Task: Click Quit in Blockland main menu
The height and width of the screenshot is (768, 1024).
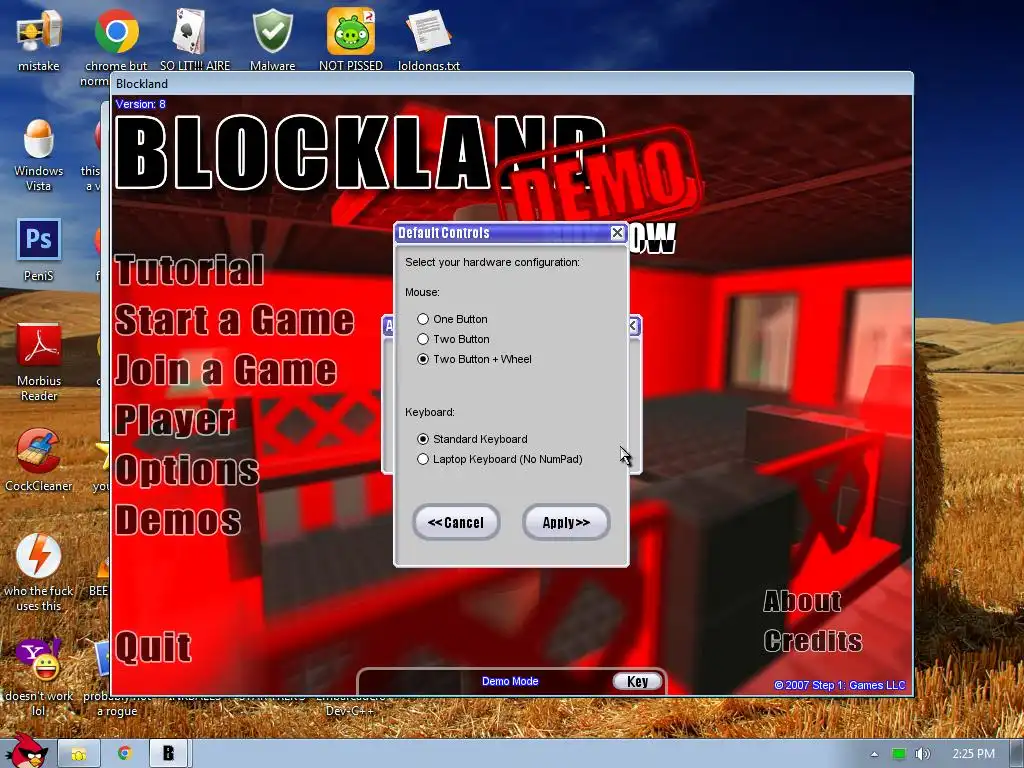Action: (x=153, y=647)
